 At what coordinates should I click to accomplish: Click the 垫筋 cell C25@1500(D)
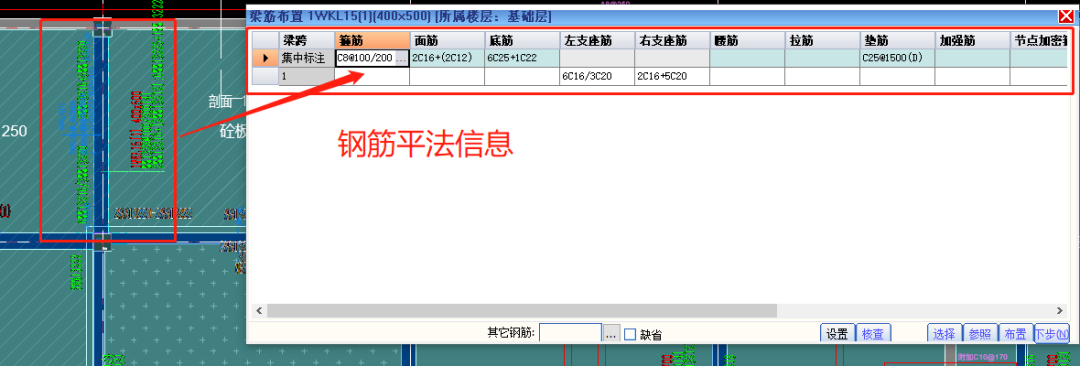897,59
